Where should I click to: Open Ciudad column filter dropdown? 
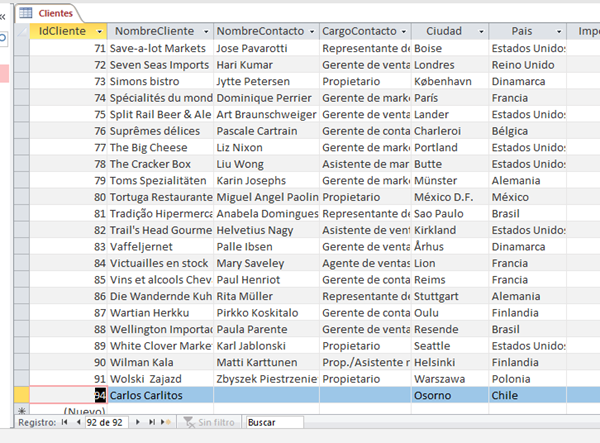pos(481,31)
